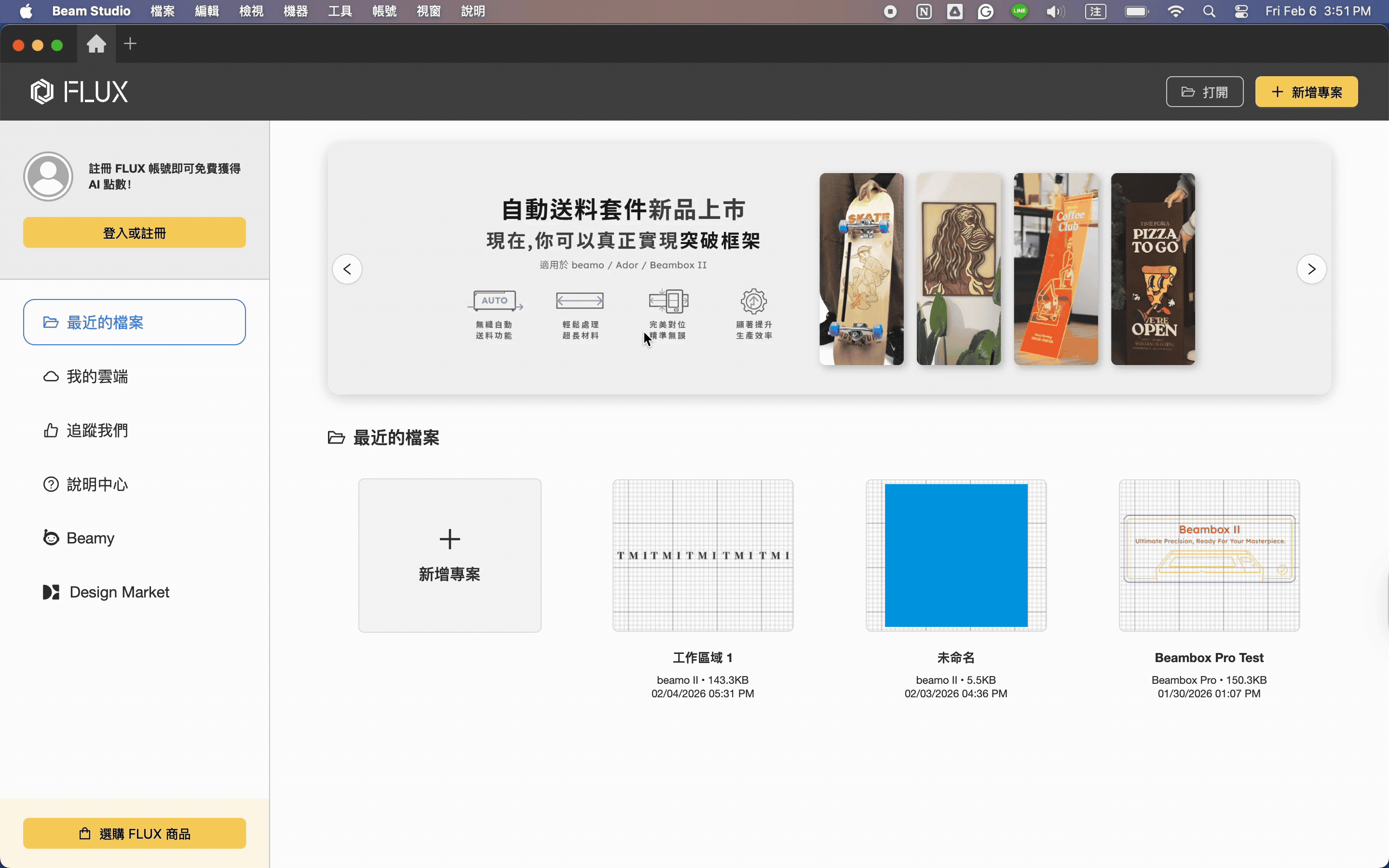Screen dimensions: 1389x868
Task: Click the Wi-Fi status icon
Action: pos(1175,12)
